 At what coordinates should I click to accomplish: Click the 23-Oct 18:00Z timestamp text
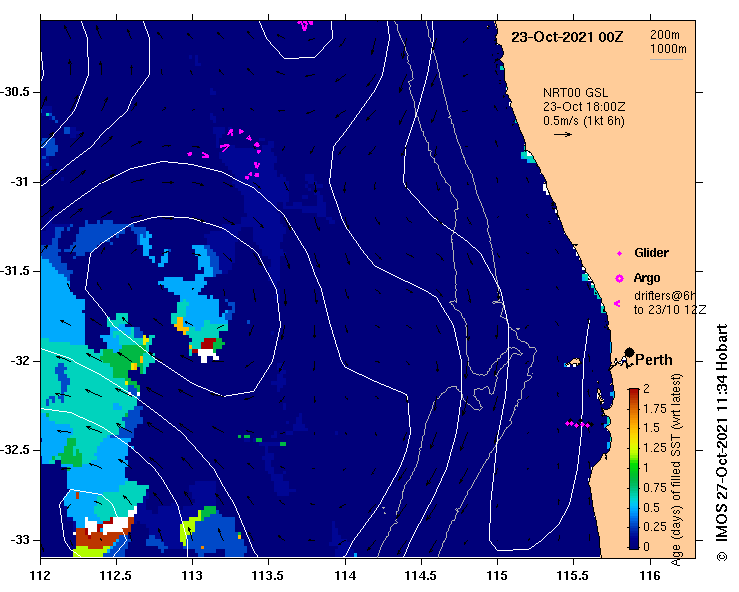[584, 107]
